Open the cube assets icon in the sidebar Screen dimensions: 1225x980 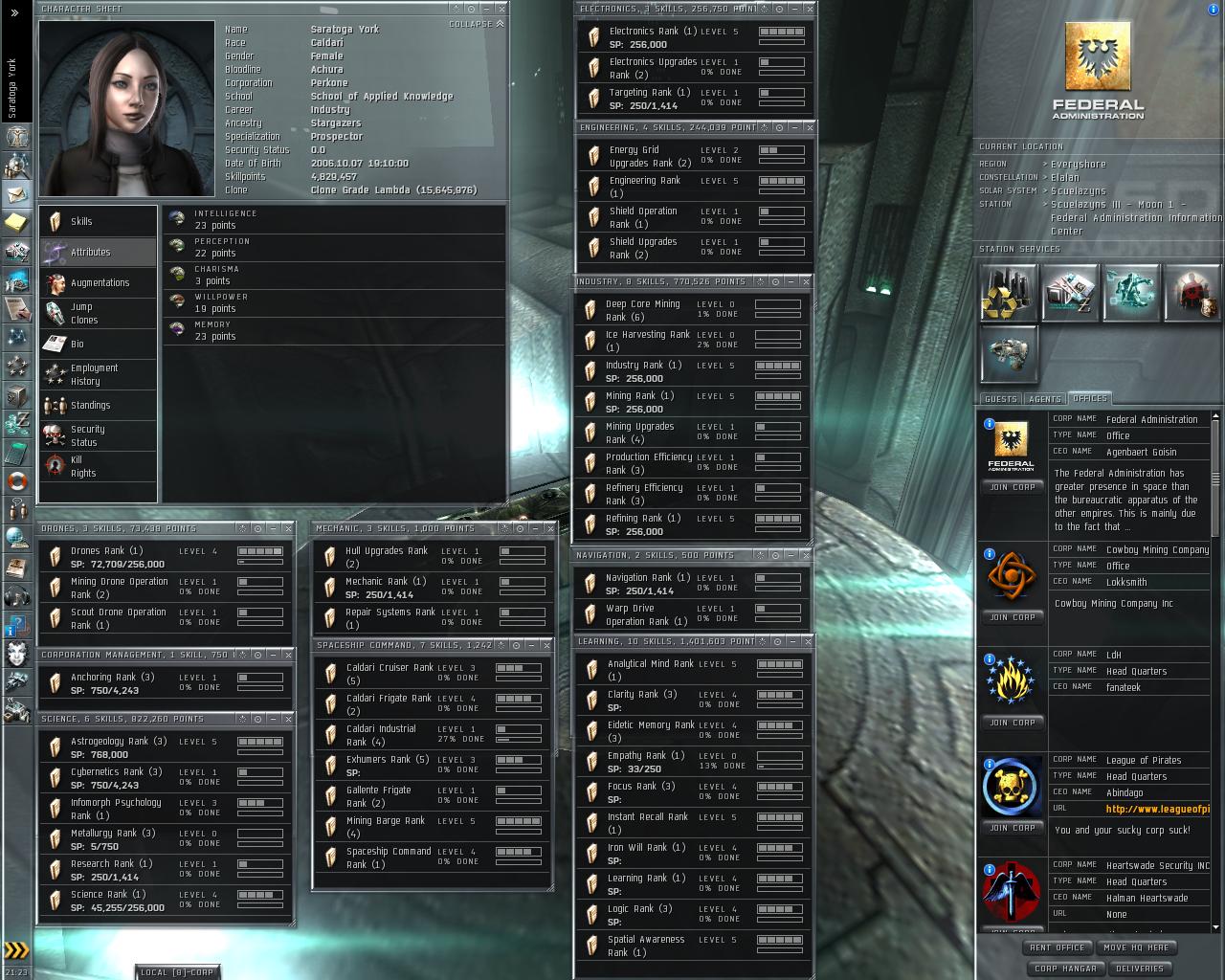coord(16,395)
